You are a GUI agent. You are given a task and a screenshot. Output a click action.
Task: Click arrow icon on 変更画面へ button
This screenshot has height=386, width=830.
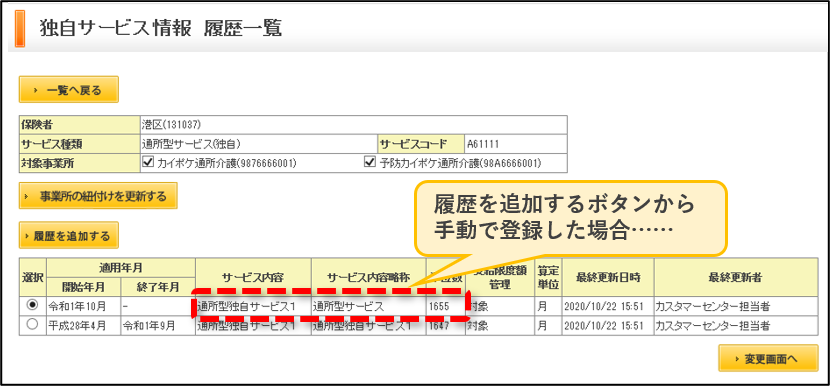click(x=737, y=359)
